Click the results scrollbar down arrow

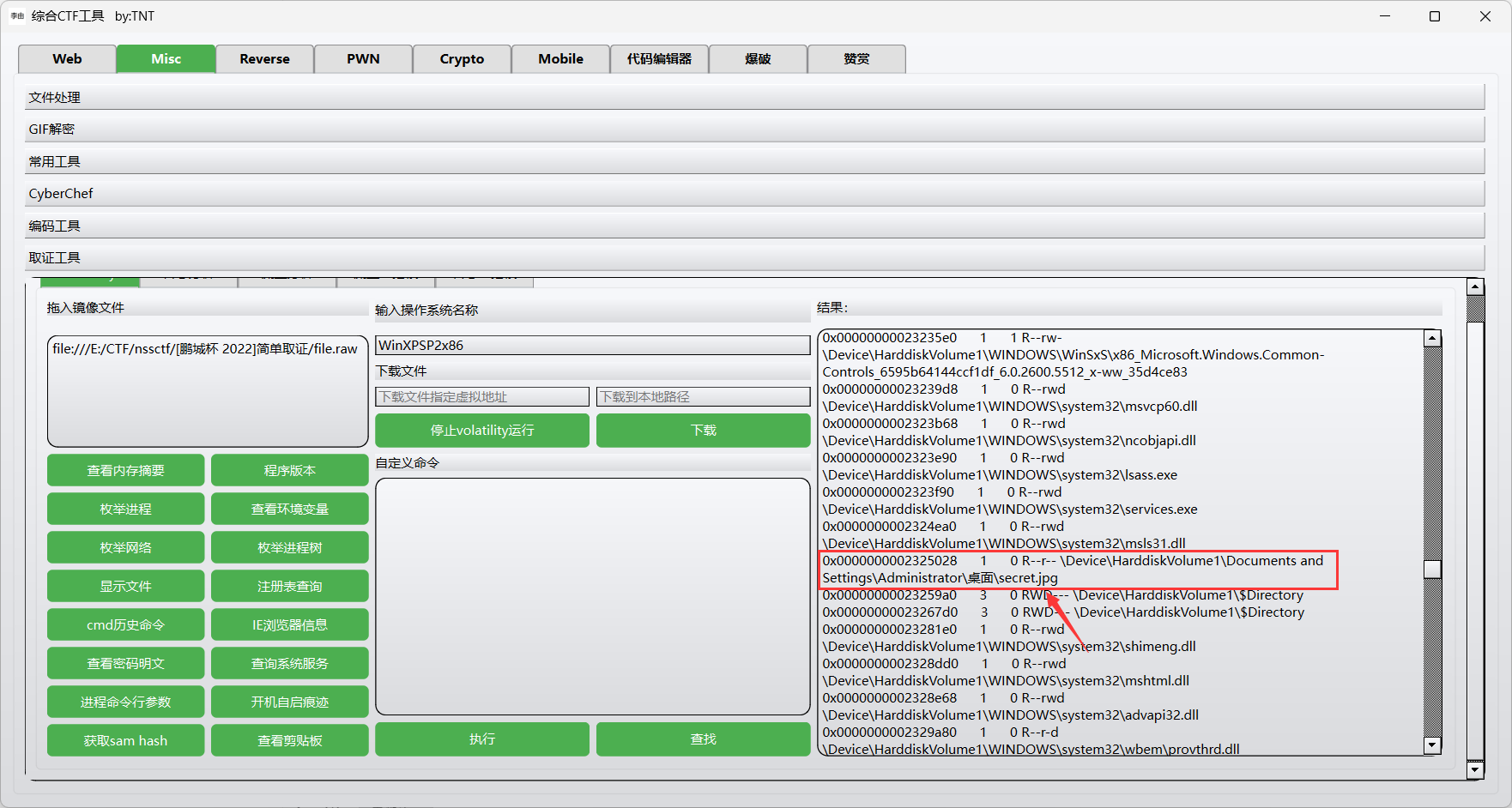[1432, 745]
